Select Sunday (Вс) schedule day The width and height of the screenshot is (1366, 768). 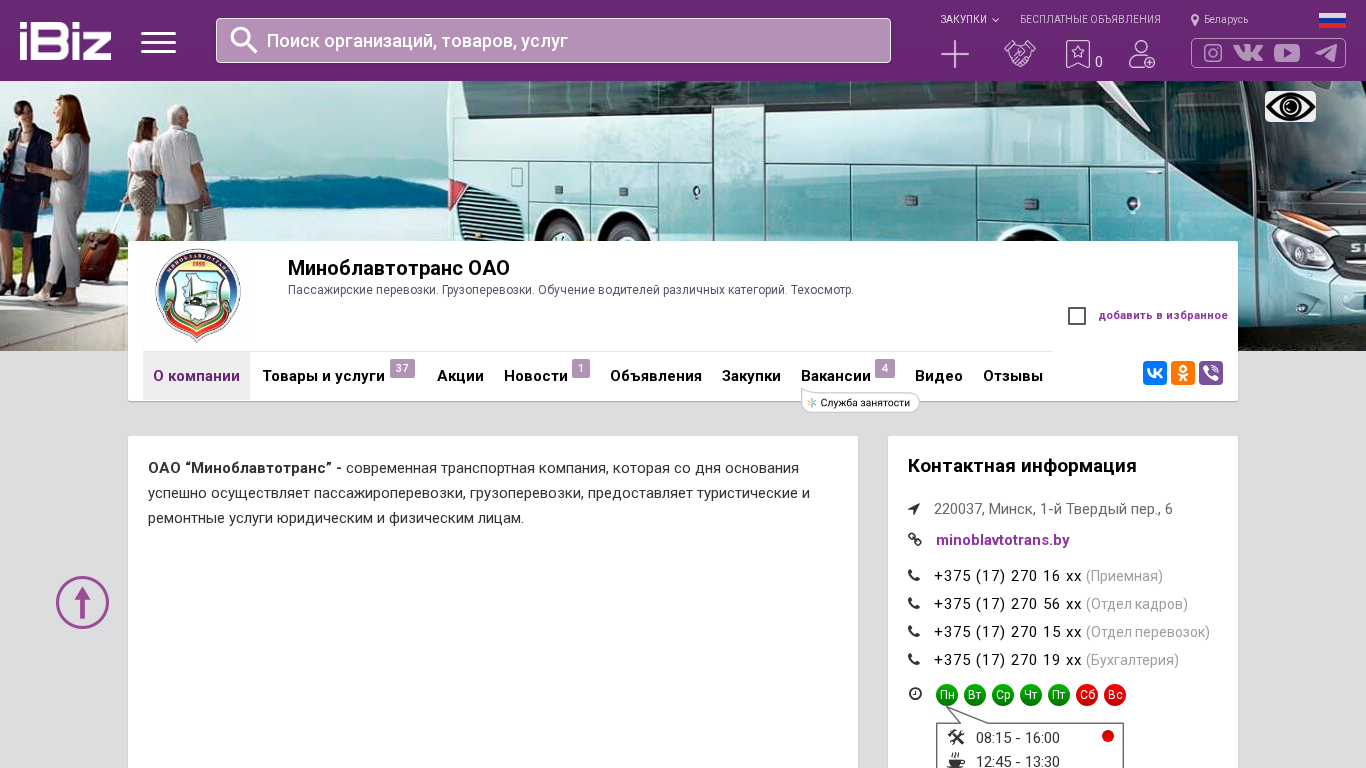click(1115, 695)
